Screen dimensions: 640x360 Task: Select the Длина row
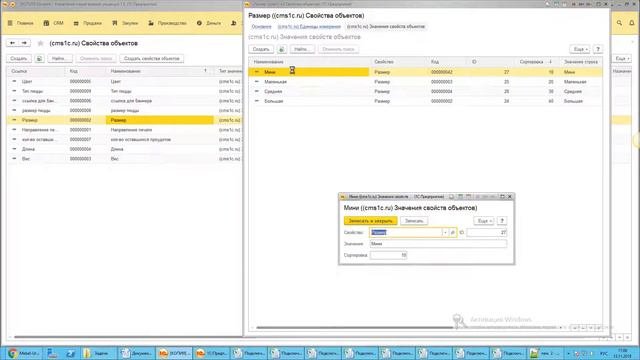coord(124,149)
